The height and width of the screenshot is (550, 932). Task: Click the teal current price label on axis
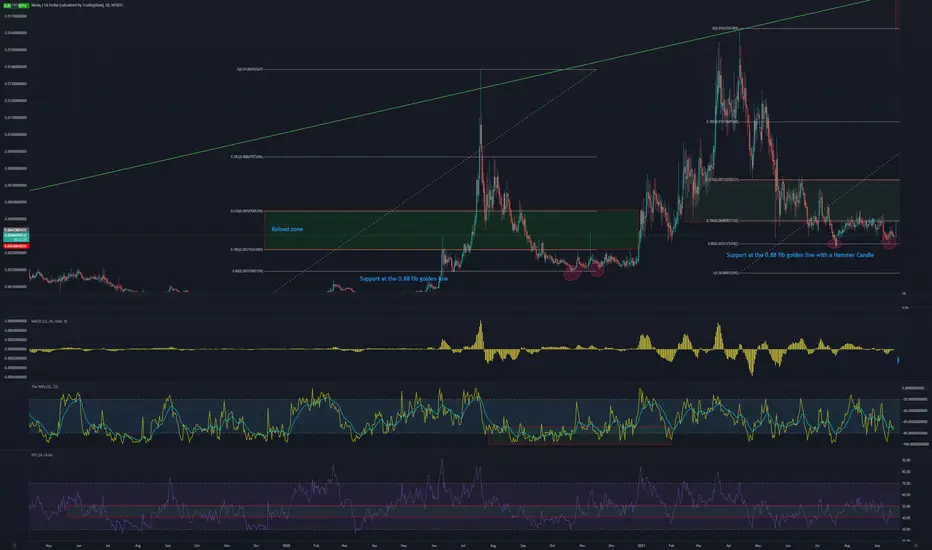coord(15,236)
